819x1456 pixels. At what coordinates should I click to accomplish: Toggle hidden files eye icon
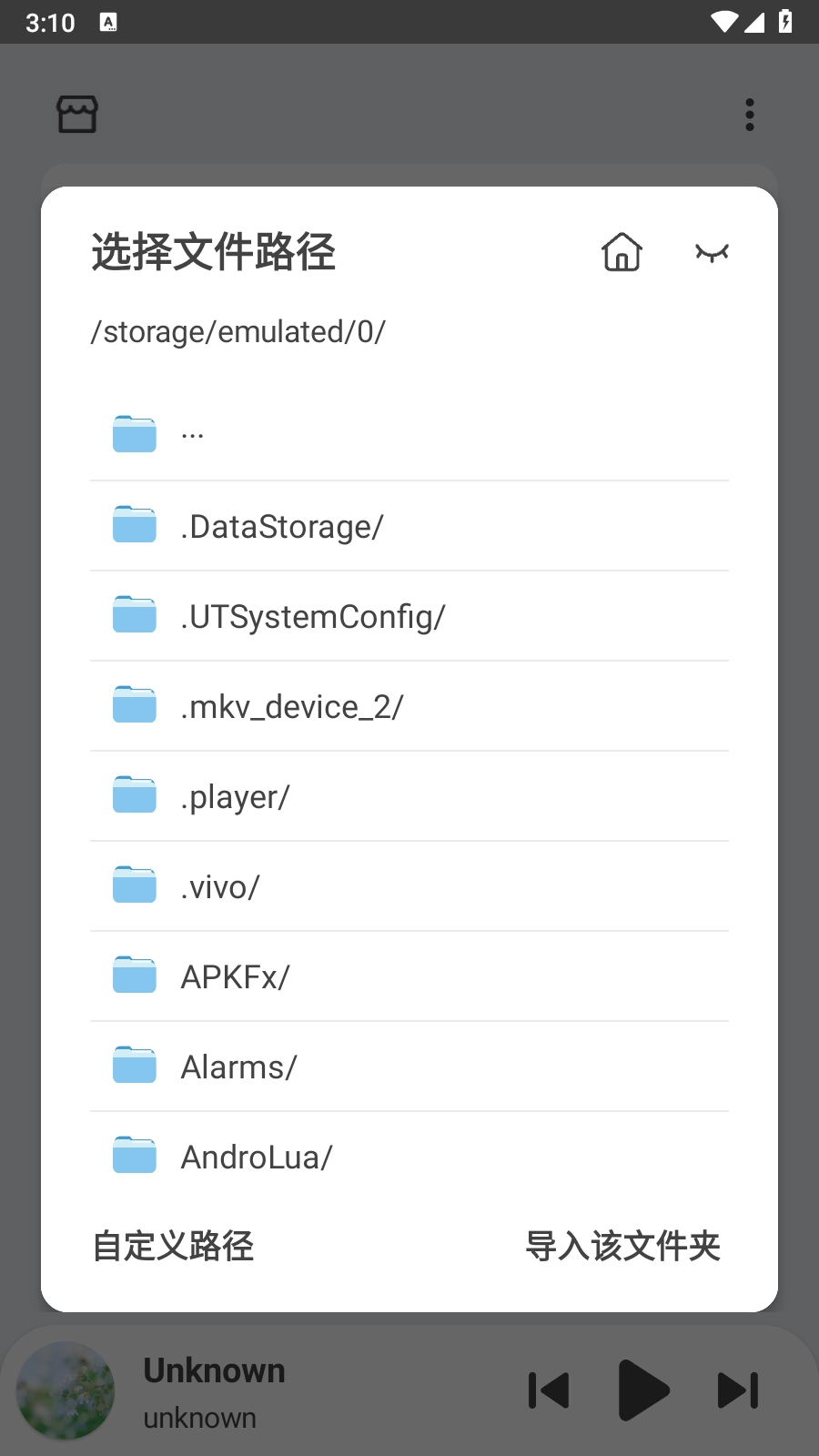point(712,252)
